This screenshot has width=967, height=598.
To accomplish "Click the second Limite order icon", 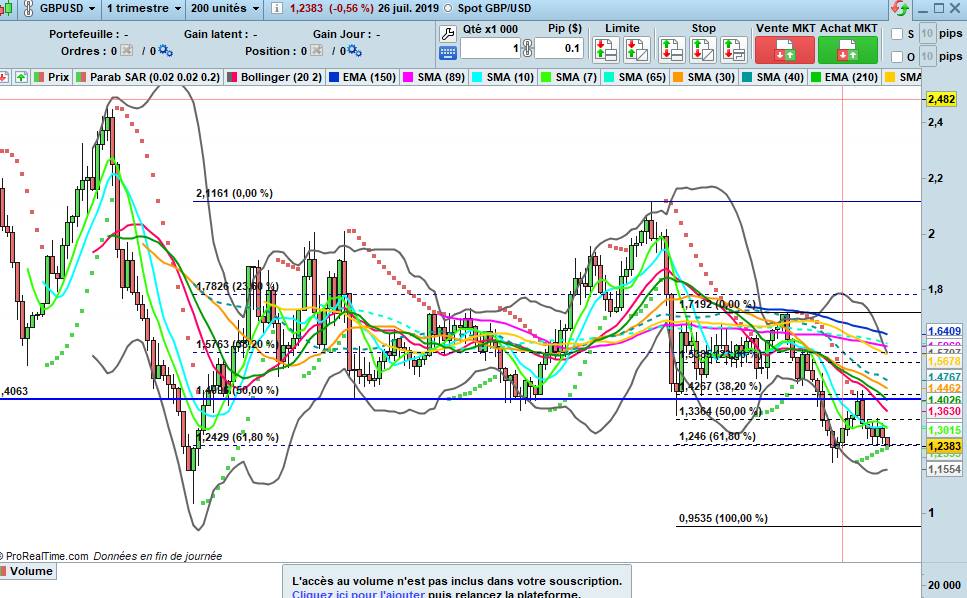I will pos(636,50).
